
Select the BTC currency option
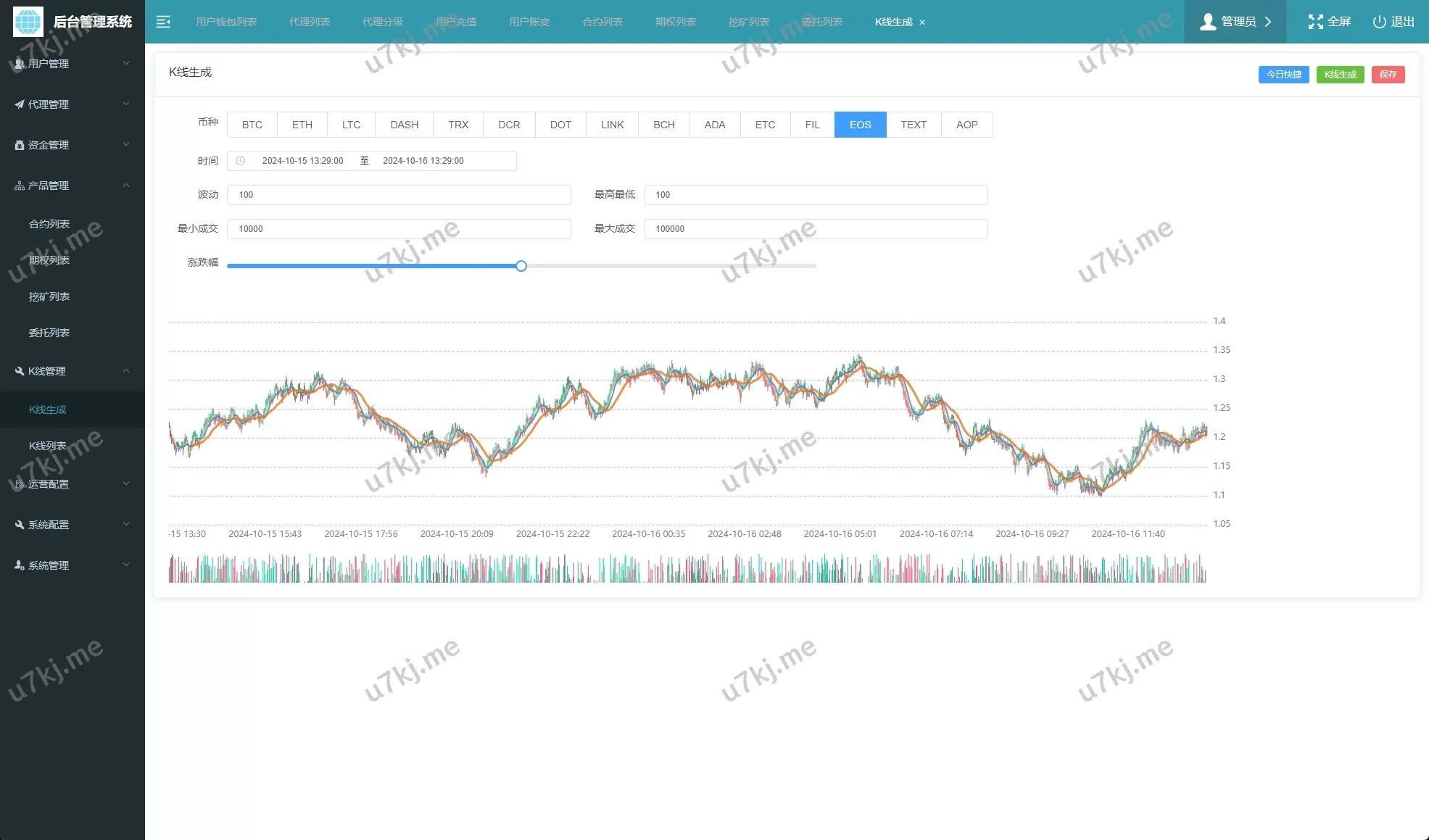[252, 125]
